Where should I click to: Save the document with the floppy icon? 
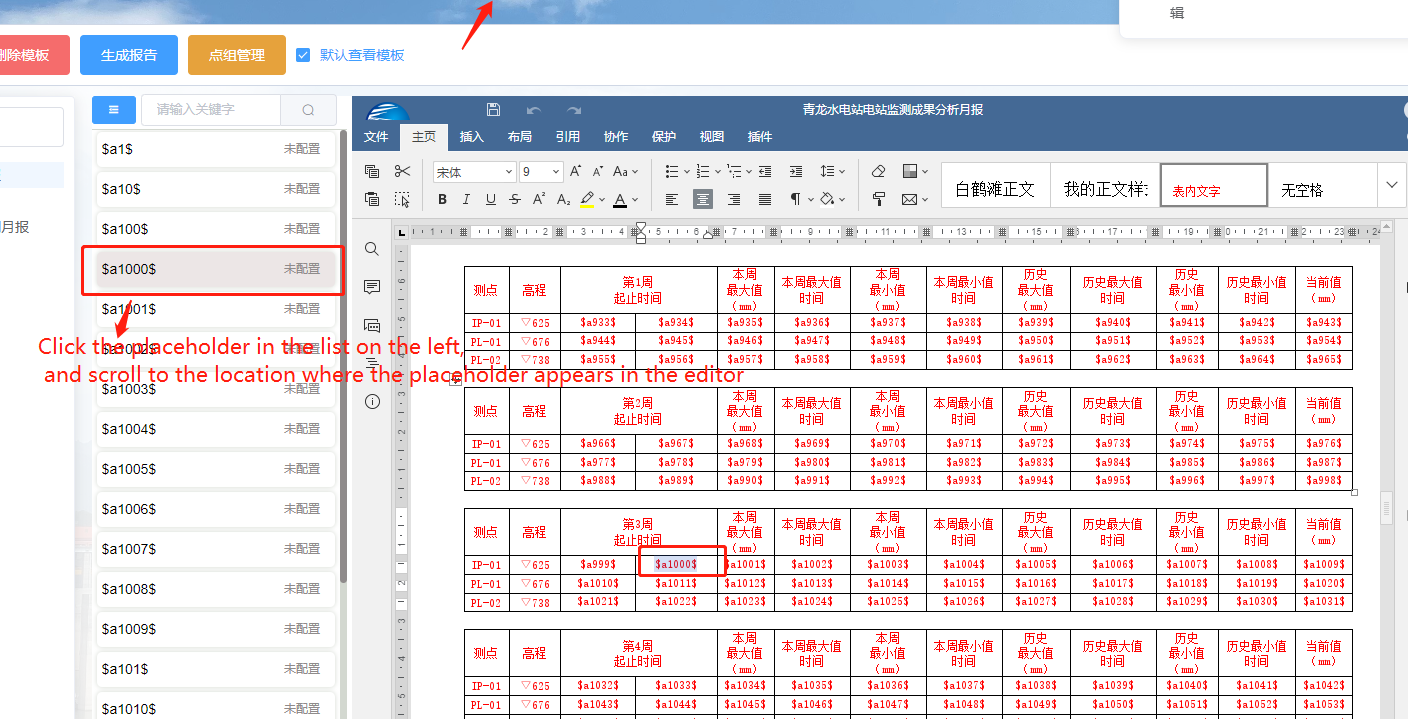(493, 110)
